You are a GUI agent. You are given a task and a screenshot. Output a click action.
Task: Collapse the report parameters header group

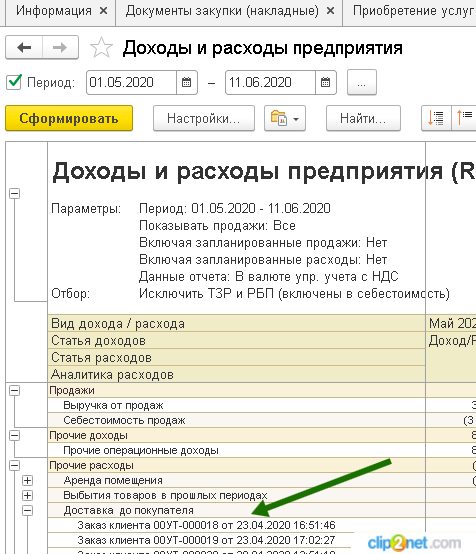pos(14,194)
